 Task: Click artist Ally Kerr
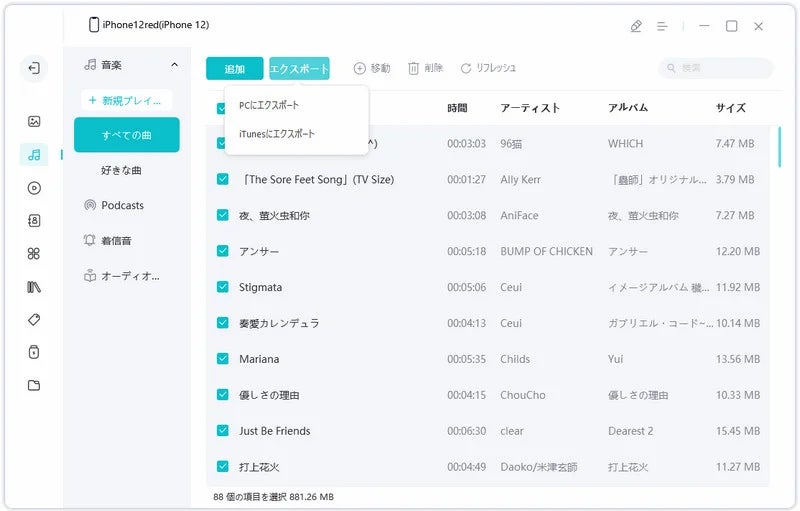[x=520, y=180]
